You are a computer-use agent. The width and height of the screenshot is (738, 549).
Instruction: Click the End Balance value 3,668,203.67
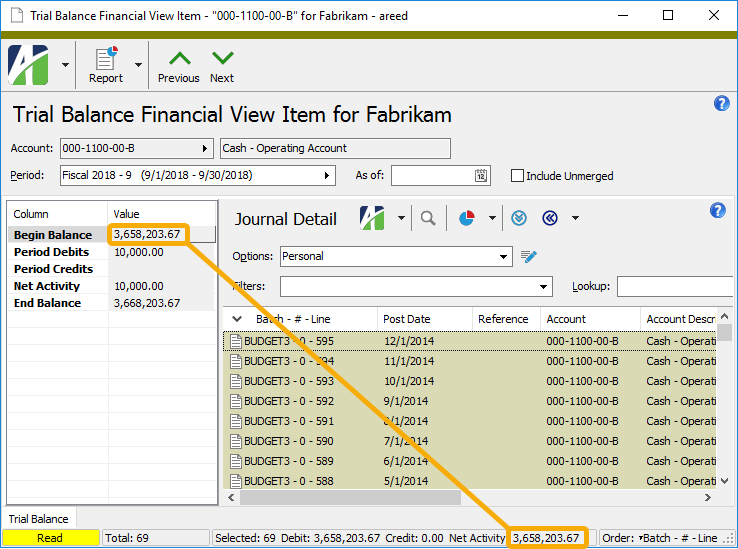147,303
